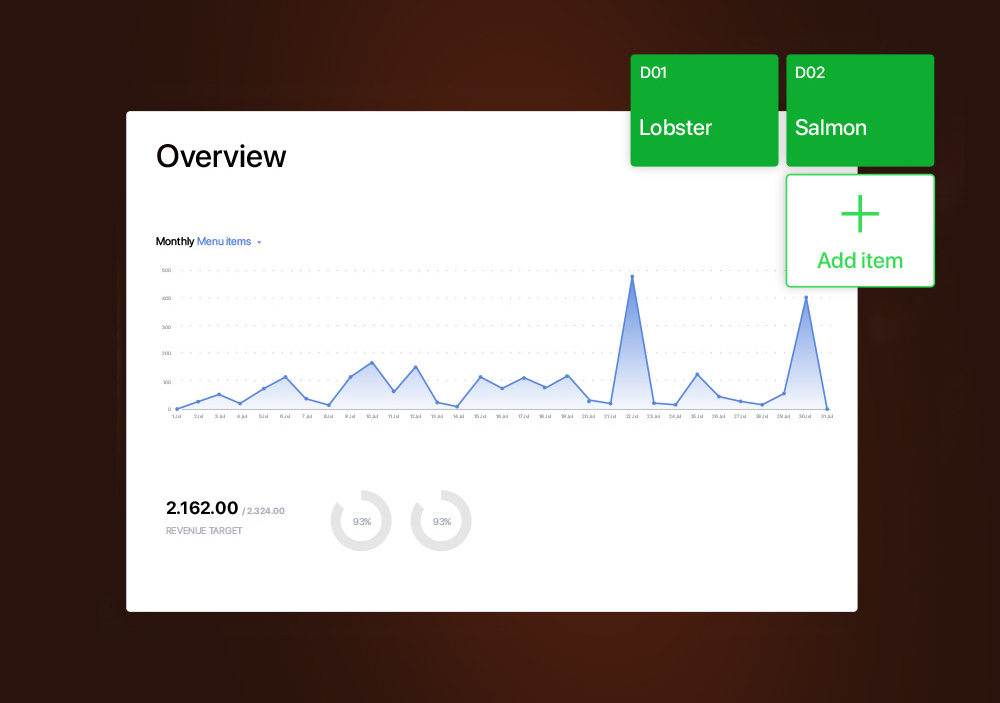Click the D01 code on Lobster card
This screenshot has width=1000, height=703.
pos(652,73)
